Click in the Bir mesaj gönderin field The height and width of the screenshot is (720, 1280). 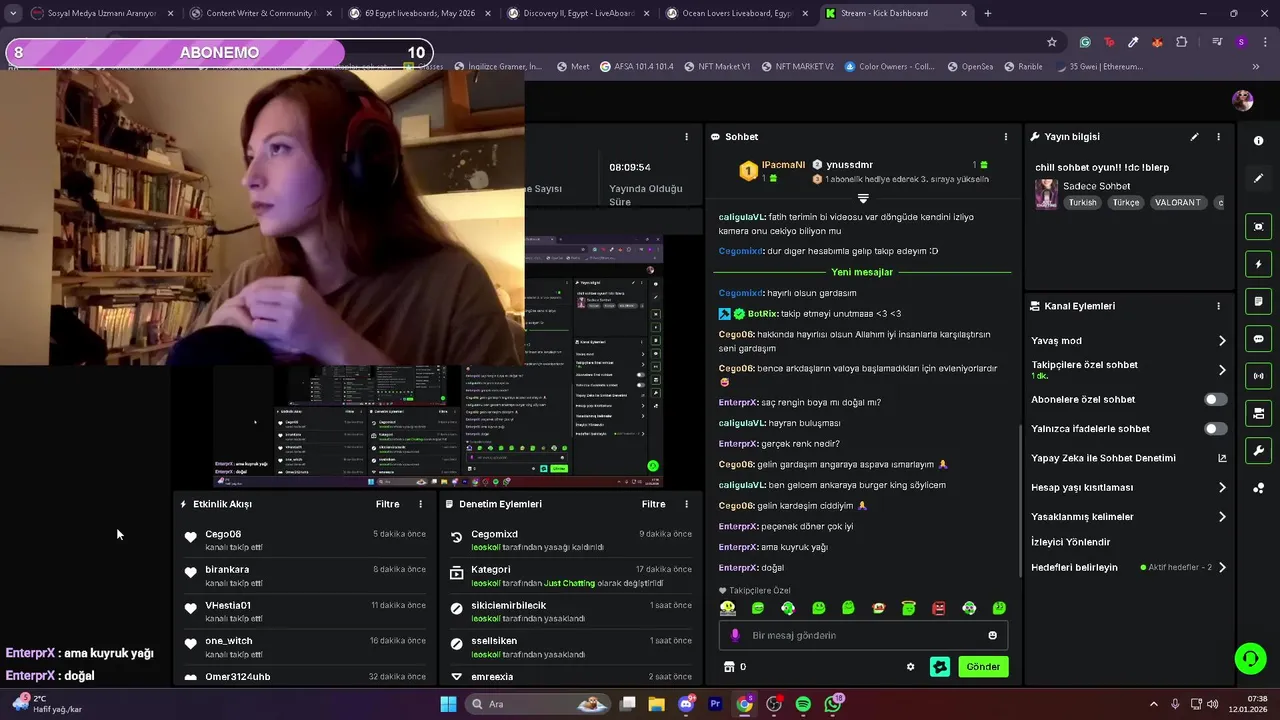(x=863, y=635)
